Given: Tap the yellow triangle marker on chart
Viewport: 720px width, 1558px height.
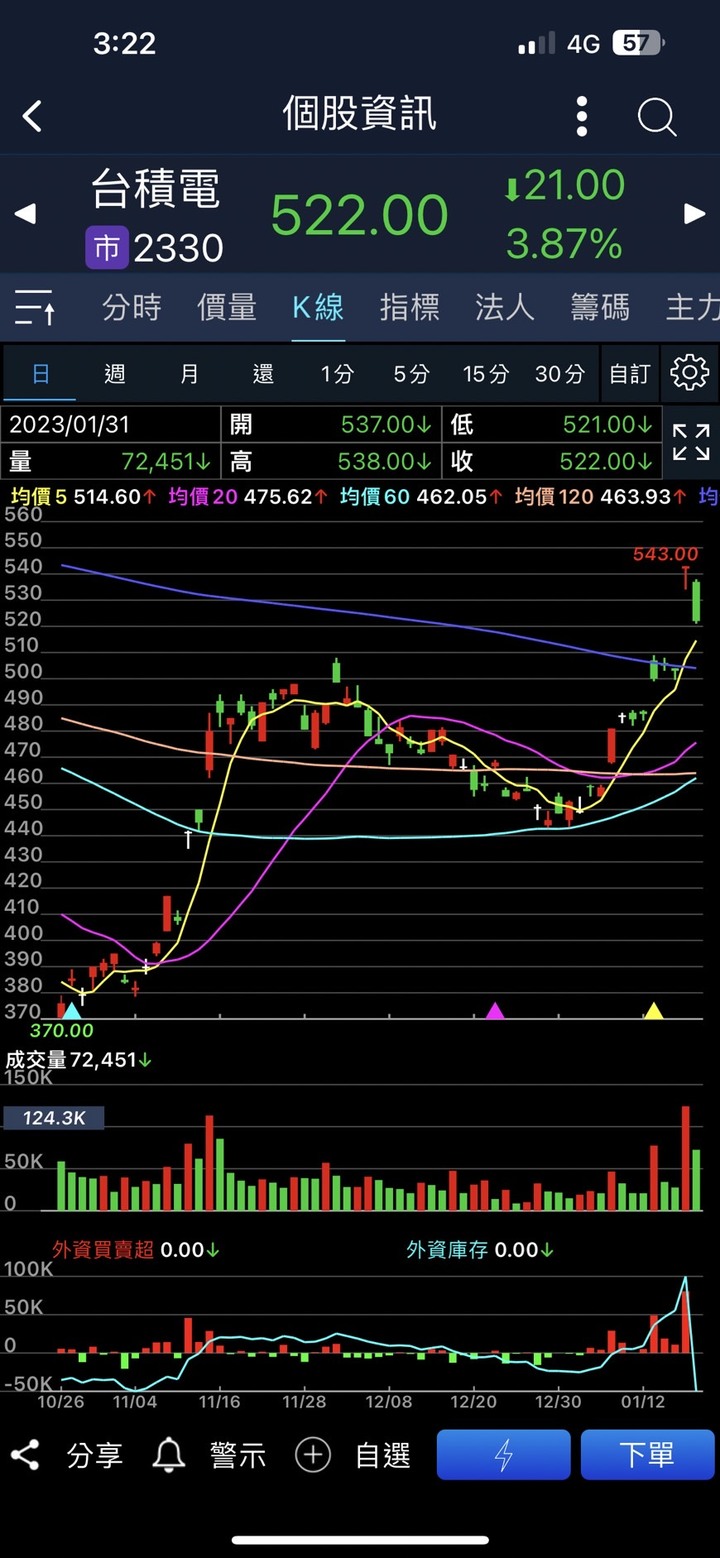Looking at the screenshot, I should coord(653,1010).
